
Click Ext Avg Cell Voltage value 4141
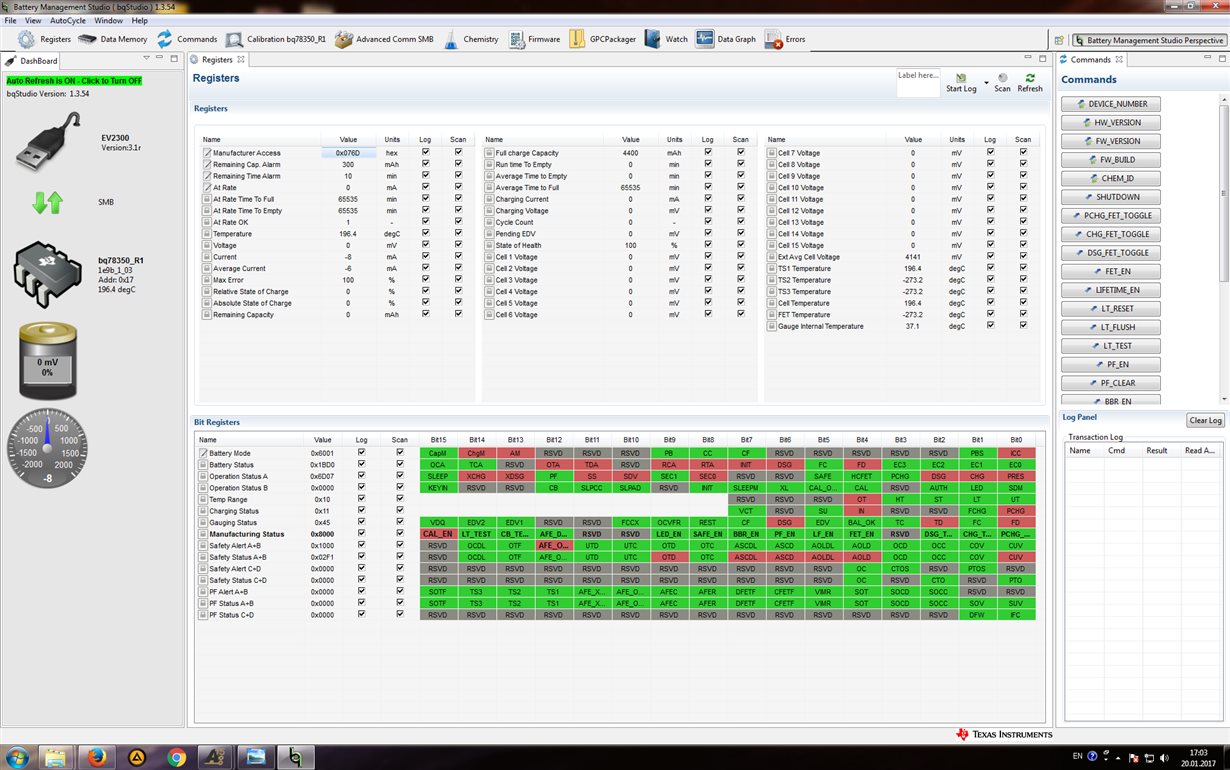coord(913,257)
